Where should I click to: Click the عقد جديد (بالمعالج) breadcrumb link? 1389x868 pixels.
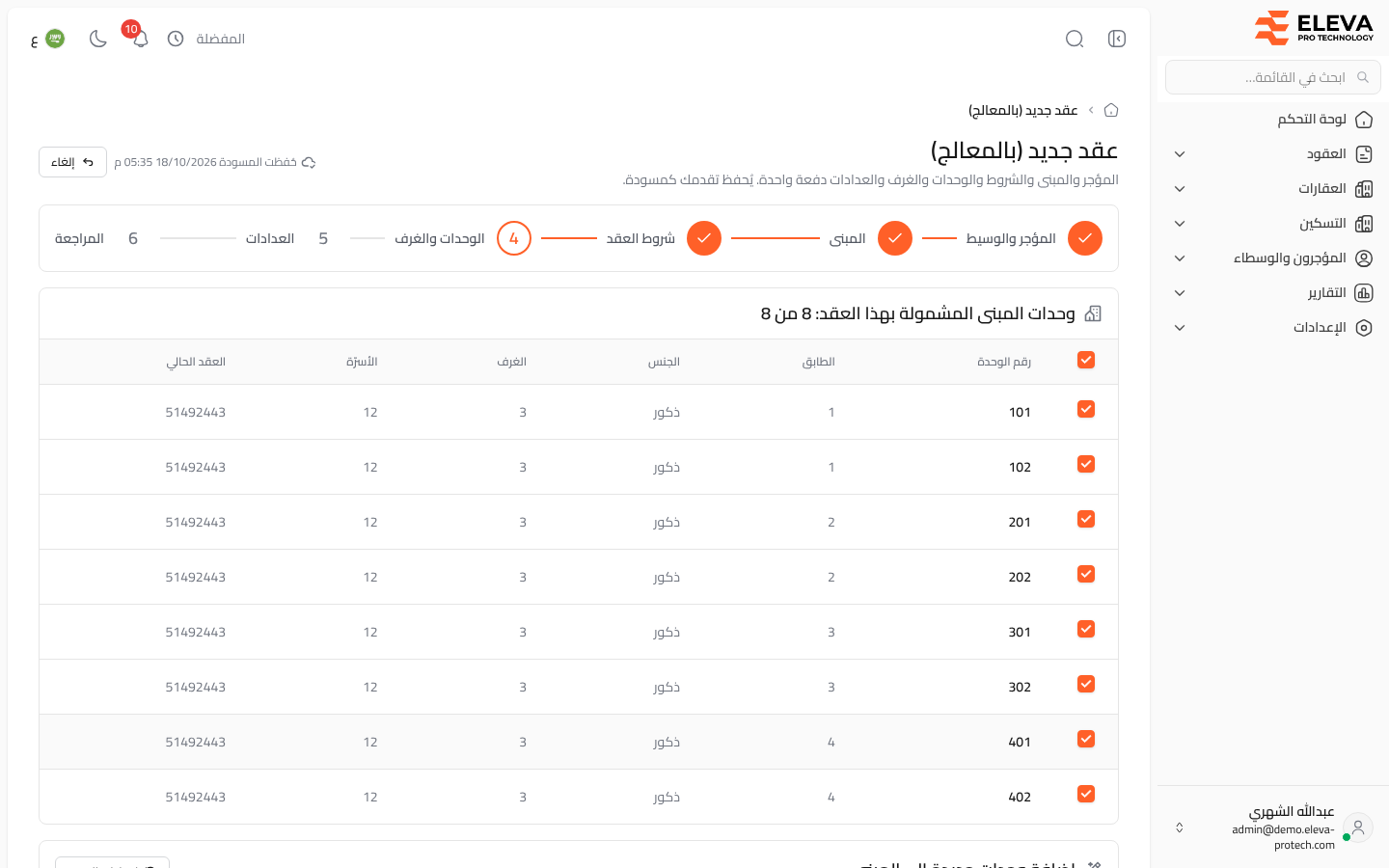1022,110
